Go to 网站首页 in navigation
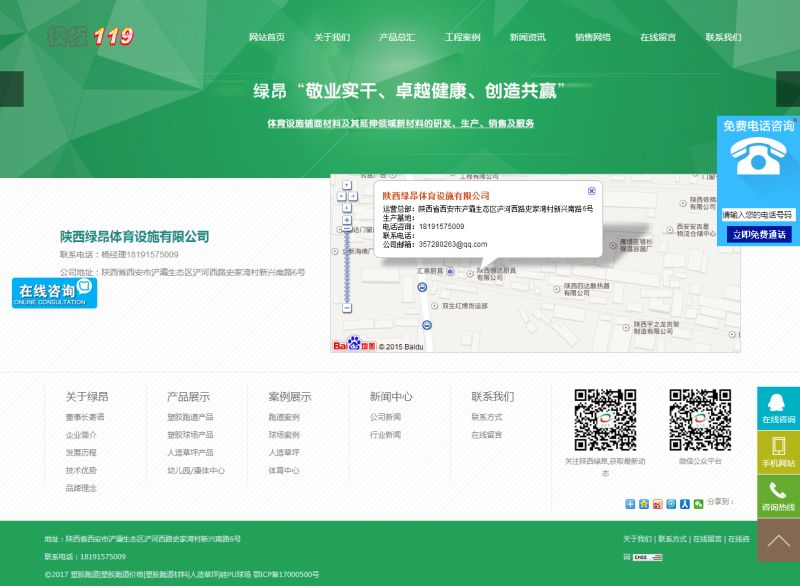Screen dimensions: 800x586 tap(267, 37)
